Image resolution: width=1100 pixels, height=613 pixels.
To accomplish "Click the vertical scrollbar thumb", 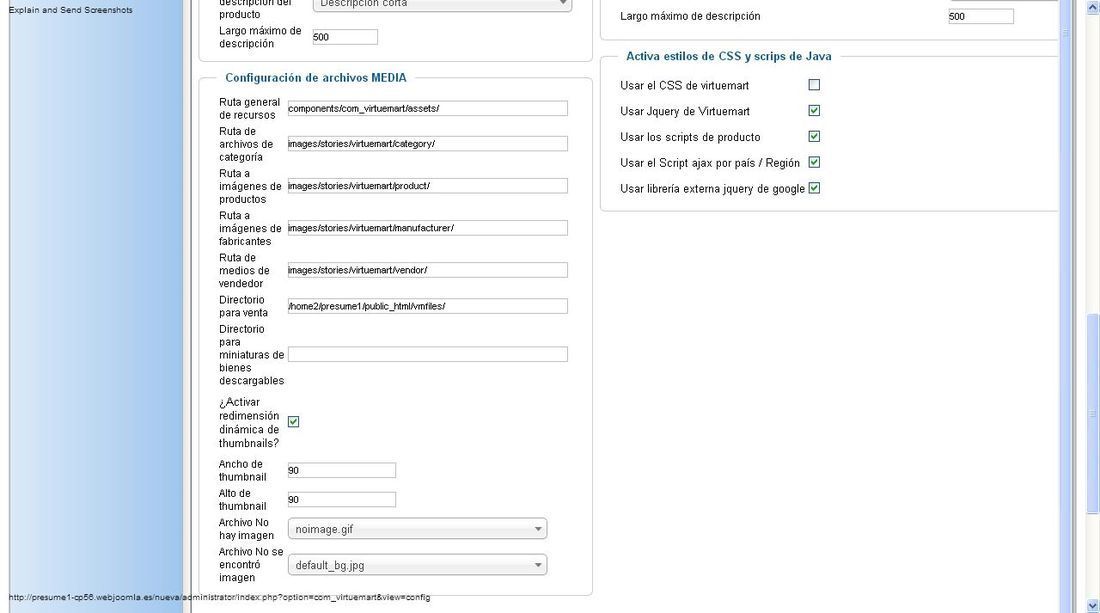I will 1093,414.
